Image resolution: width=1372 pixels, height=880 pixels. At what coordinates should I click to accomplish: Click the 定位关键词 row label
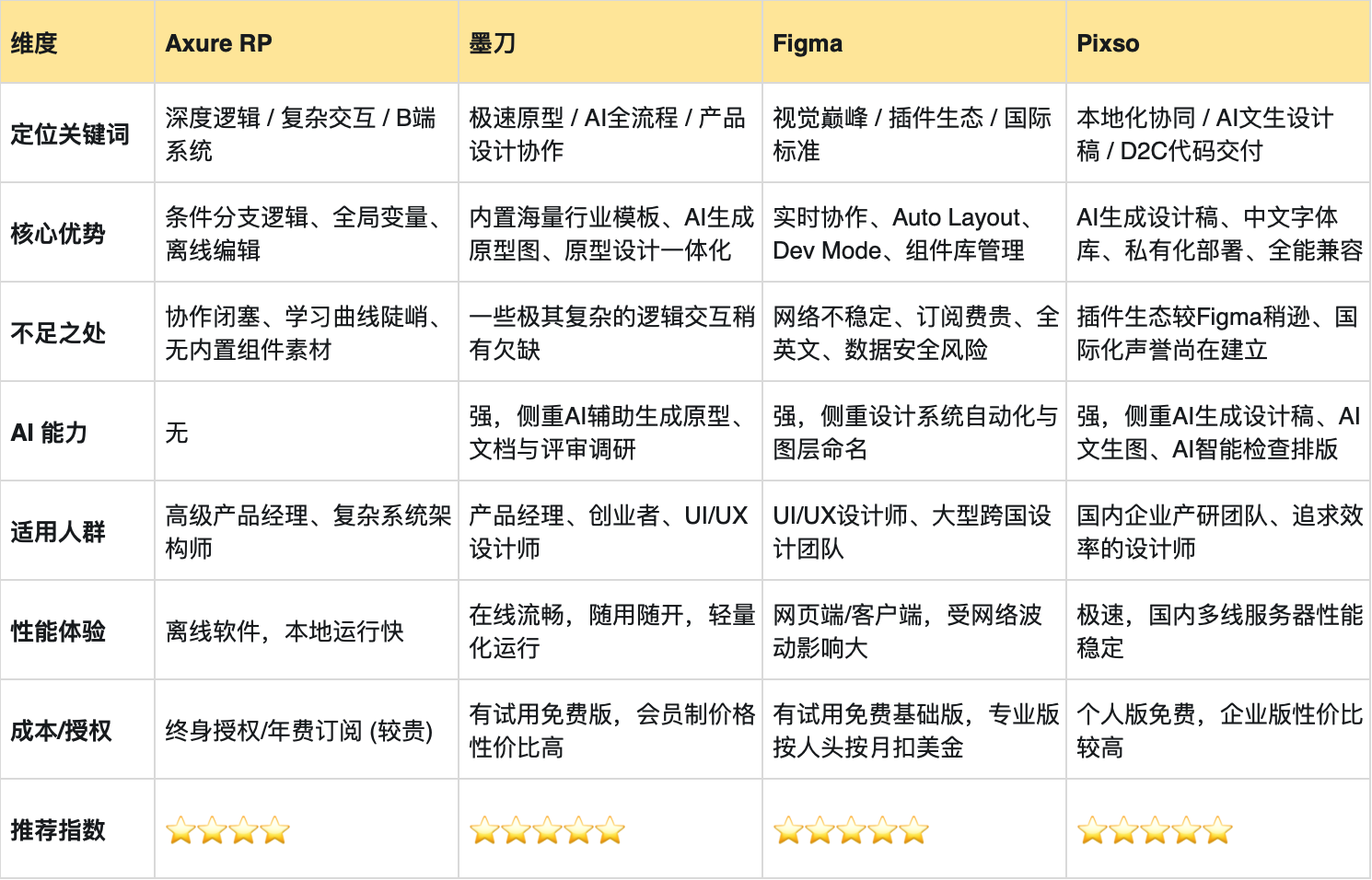(77, 133)
